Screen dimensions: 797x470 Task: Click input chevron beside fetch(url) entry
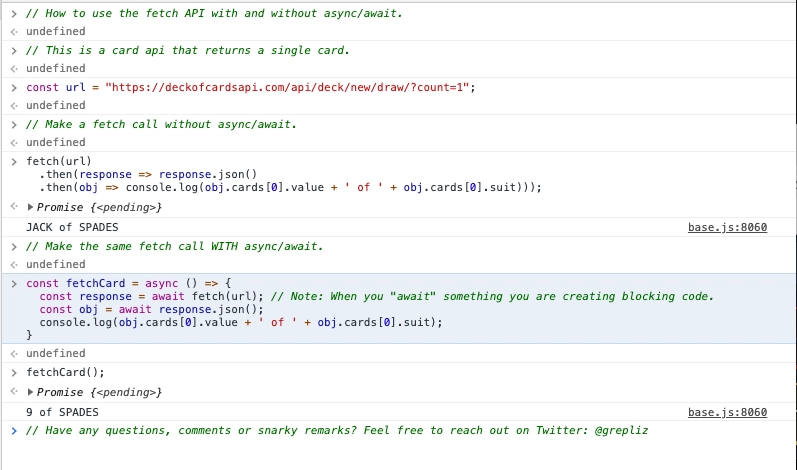14,162
